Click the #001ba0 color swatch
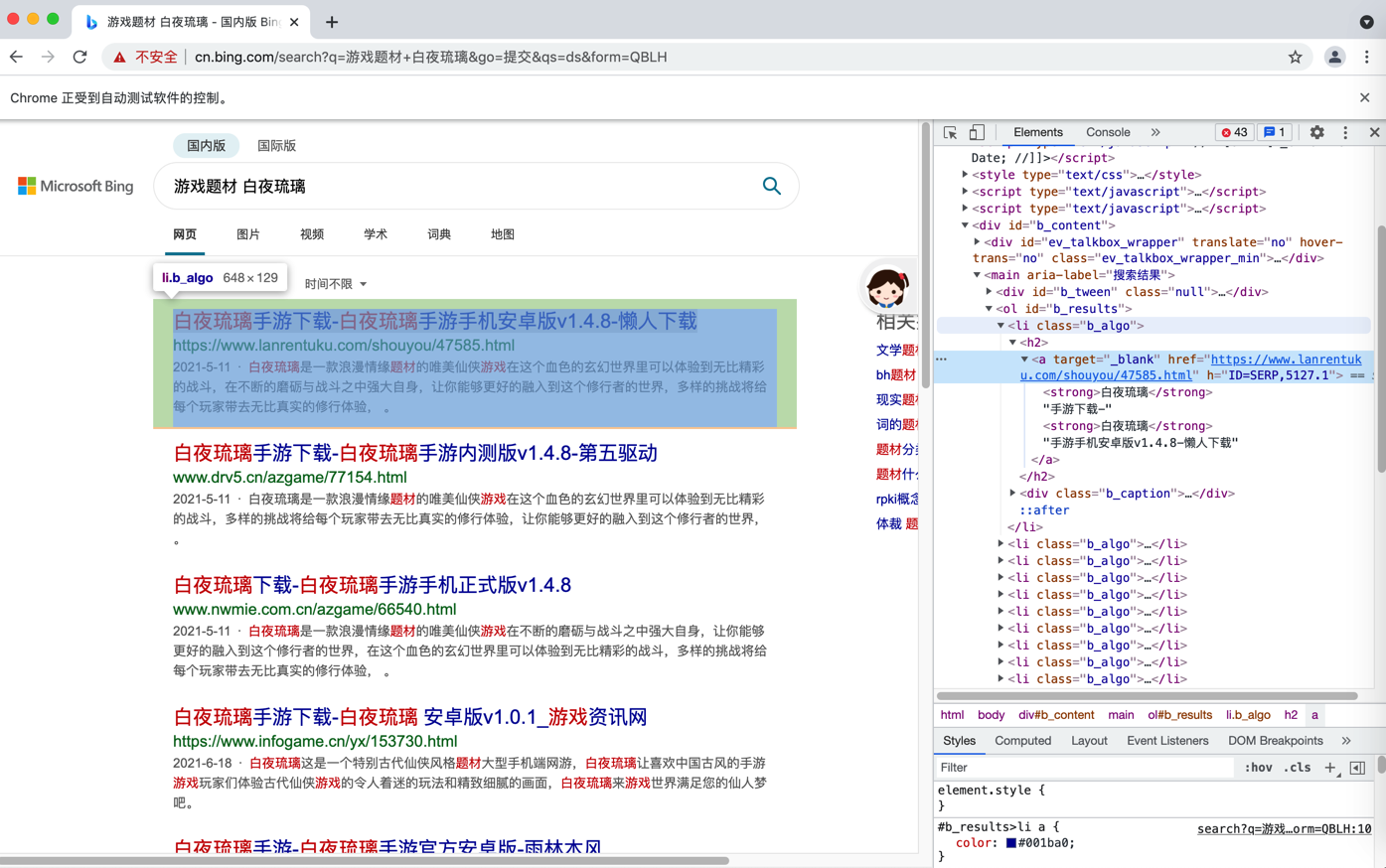This screenshot has width=1386, height=868. [1010, 843]
